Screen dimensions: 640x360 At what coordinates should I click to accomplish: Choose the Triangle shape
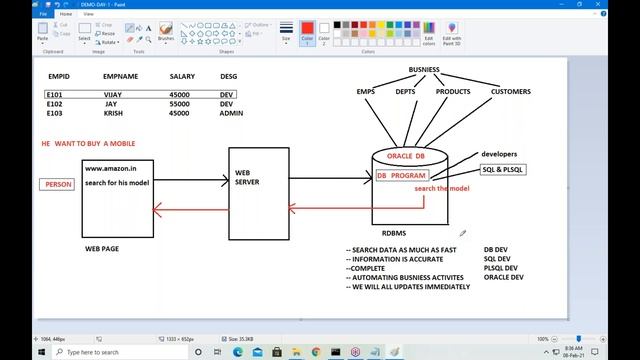[x=232, y=26]
